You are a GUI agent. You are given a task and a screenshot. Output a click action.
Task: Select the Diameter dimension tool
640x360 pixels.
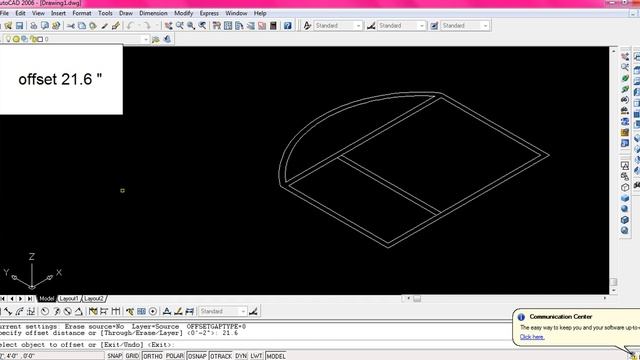pos(67,311)
